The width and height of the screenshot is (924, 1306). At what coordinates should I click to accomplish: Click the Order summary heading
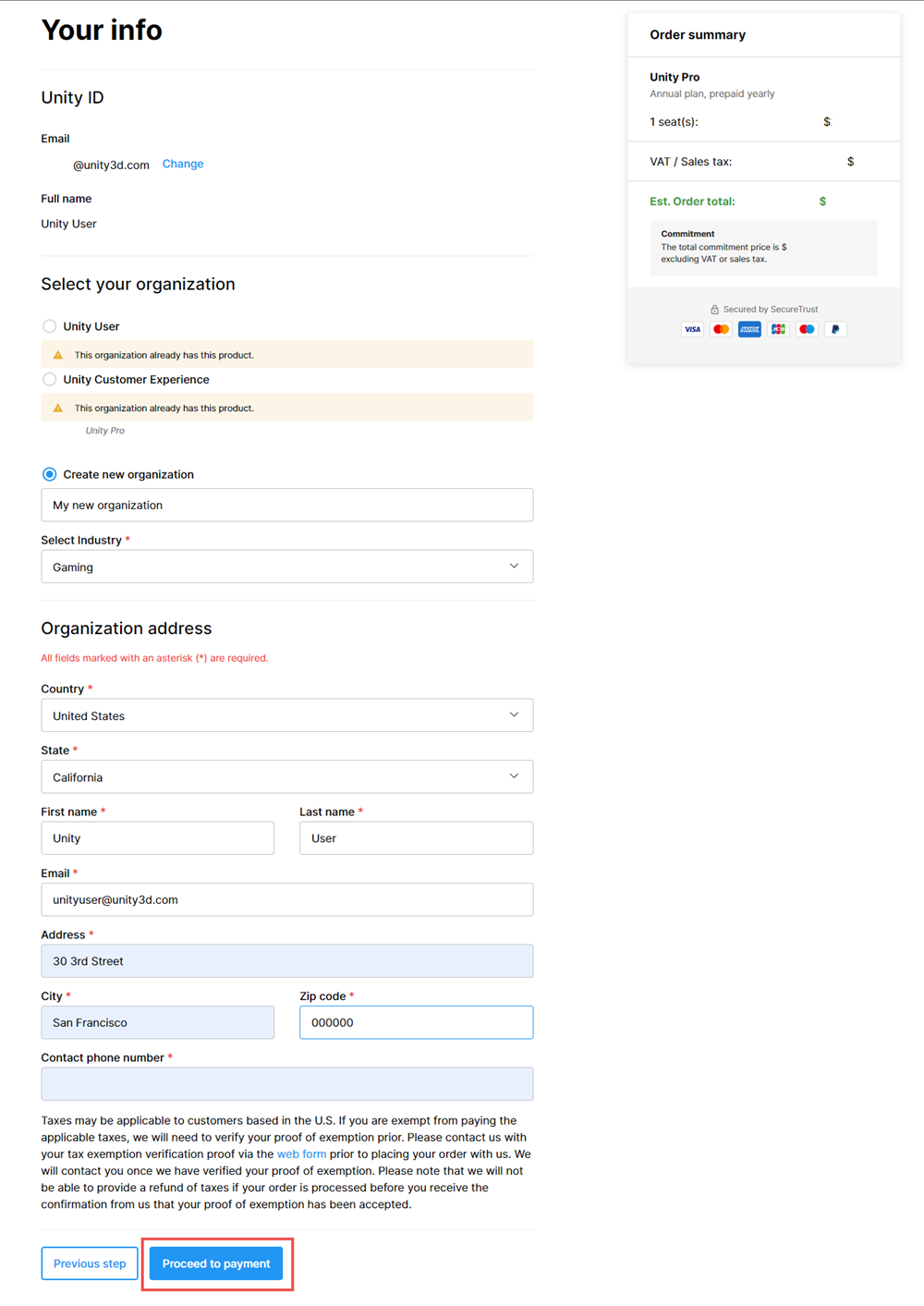[x=698, y=35]
